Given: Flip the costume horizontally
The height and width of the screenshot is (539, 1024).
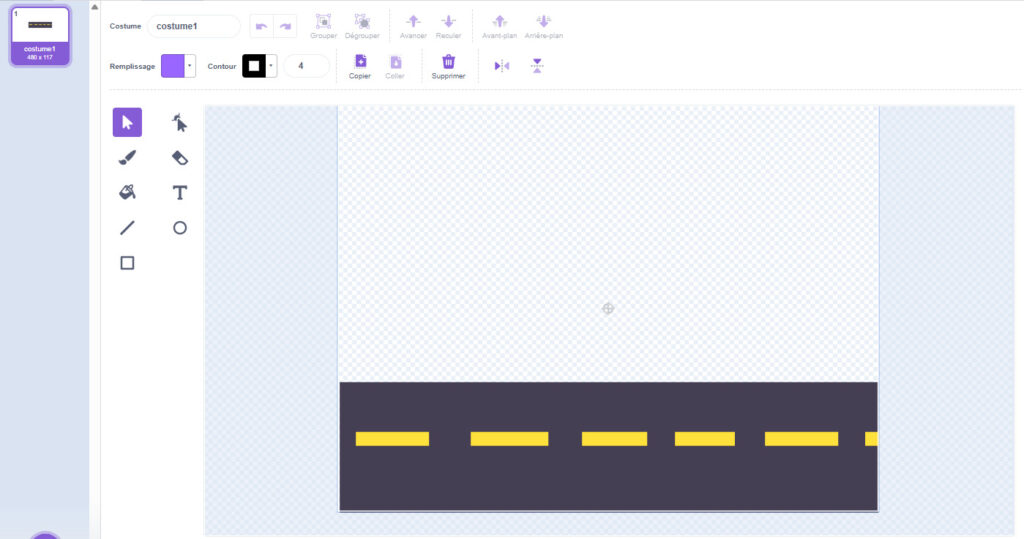Looking at the screenshot, I should pyautogui.click(x=502, y=66).
